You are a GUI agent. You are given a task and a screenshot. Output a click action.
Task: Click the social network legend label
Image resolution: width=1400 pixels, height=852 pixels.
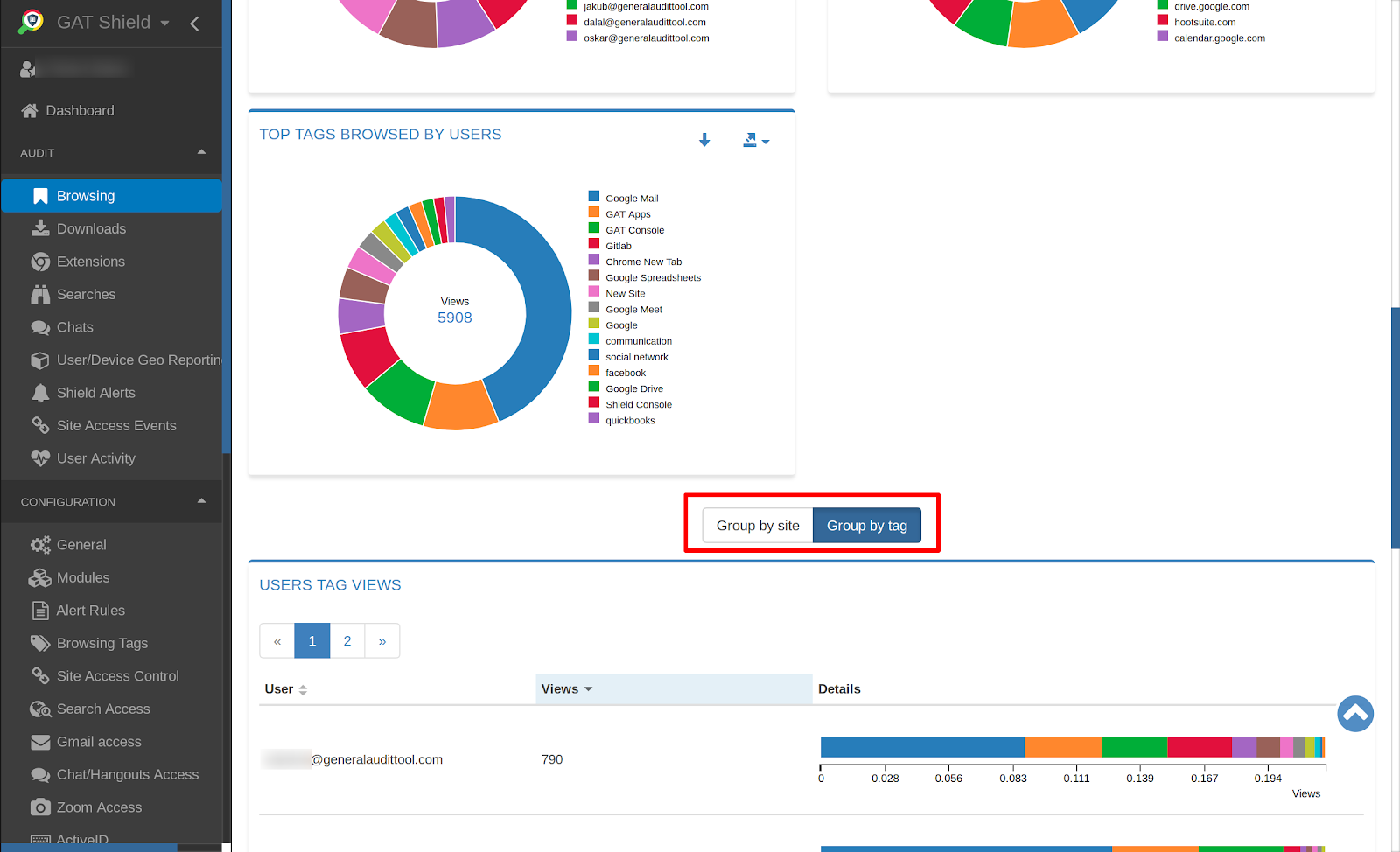tap(637, 358)
